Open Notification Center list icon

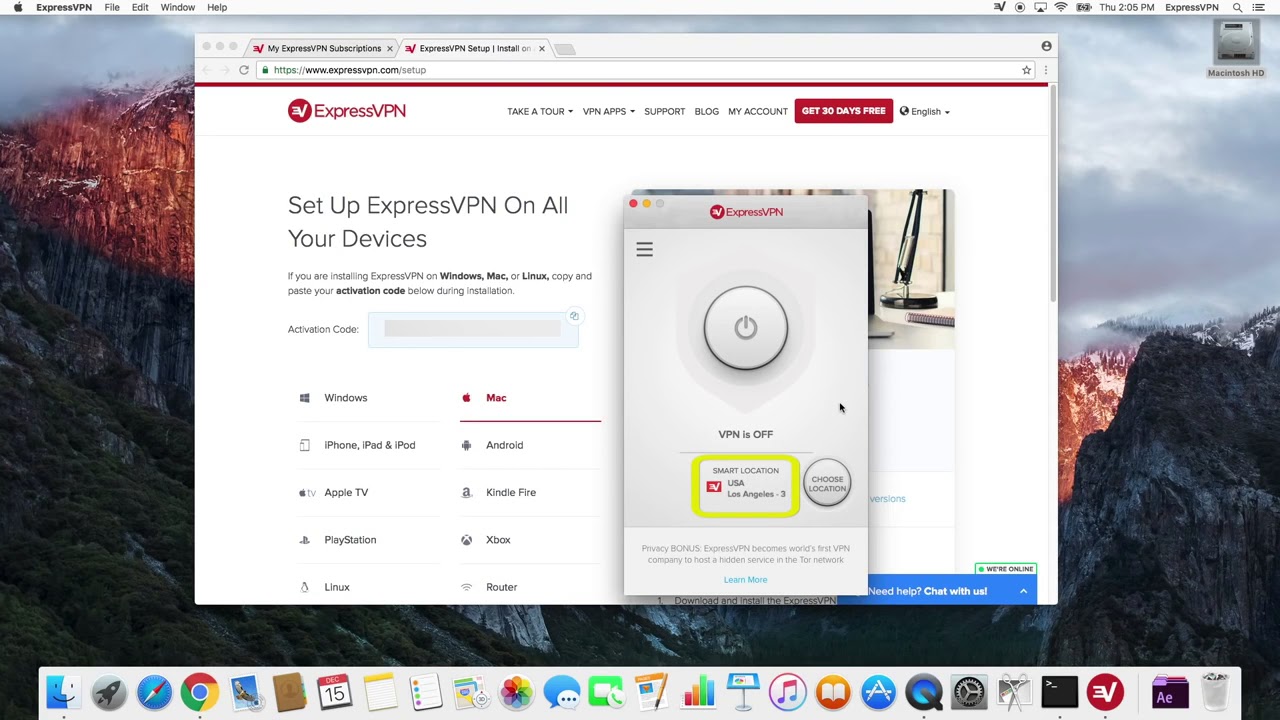[x=1258, y=7]
